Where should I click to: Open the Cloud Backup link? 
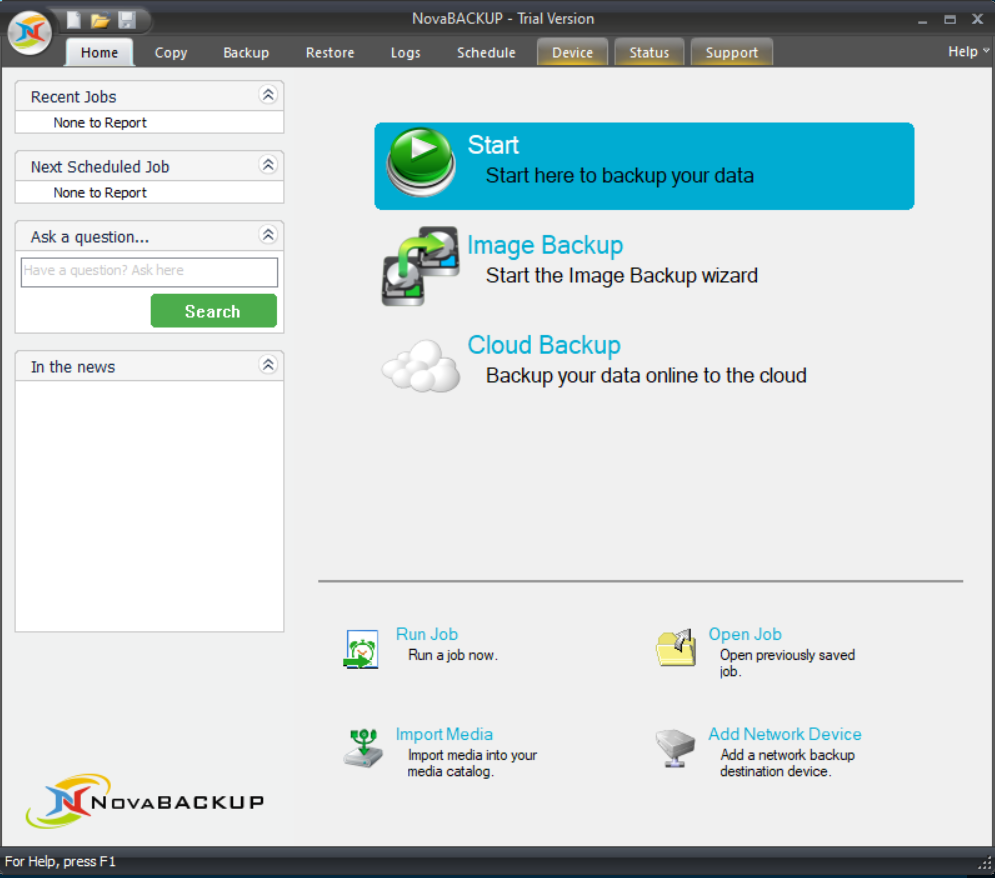pos(544,345)
